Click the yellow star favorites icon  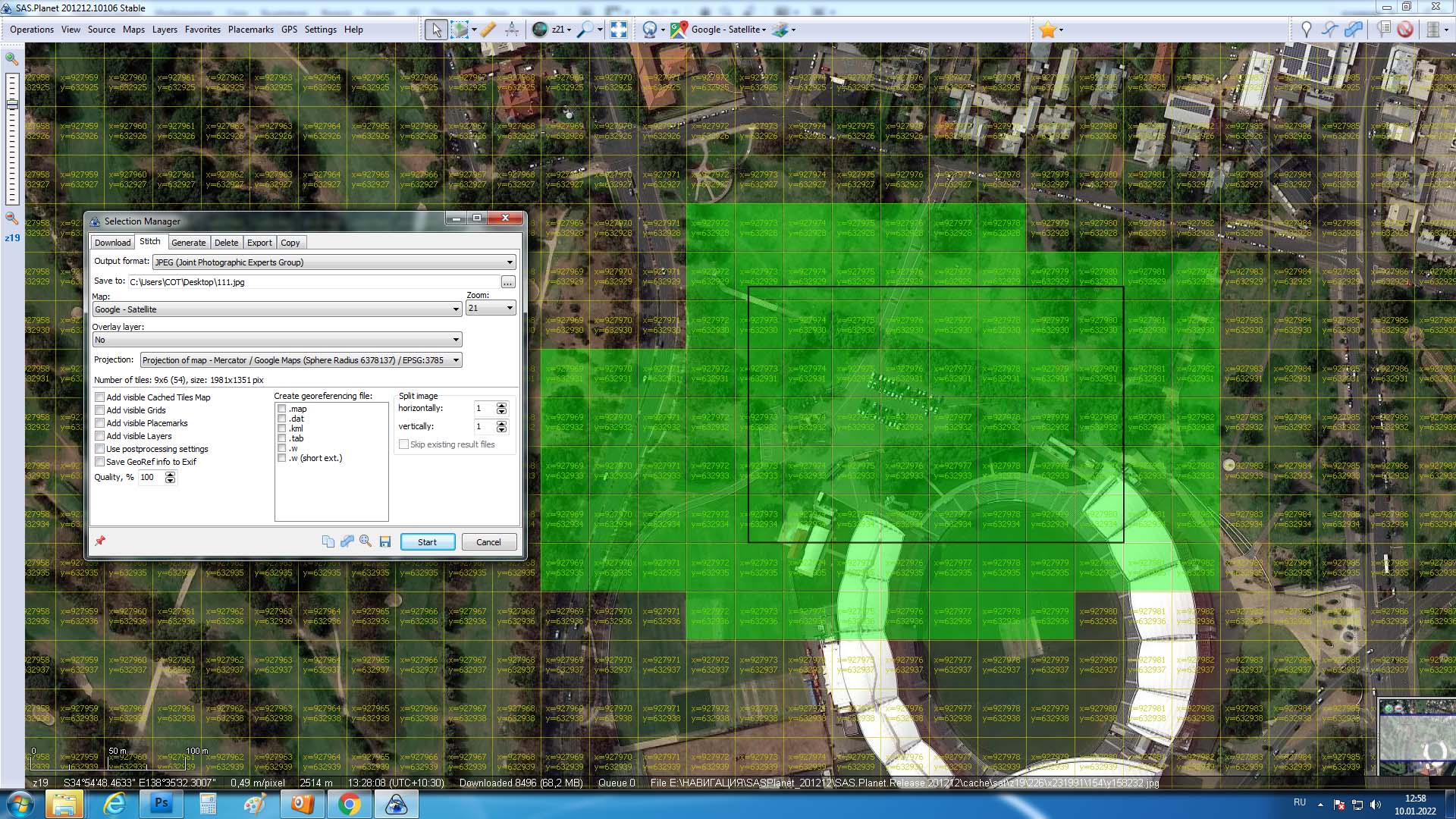point(1047,30)
